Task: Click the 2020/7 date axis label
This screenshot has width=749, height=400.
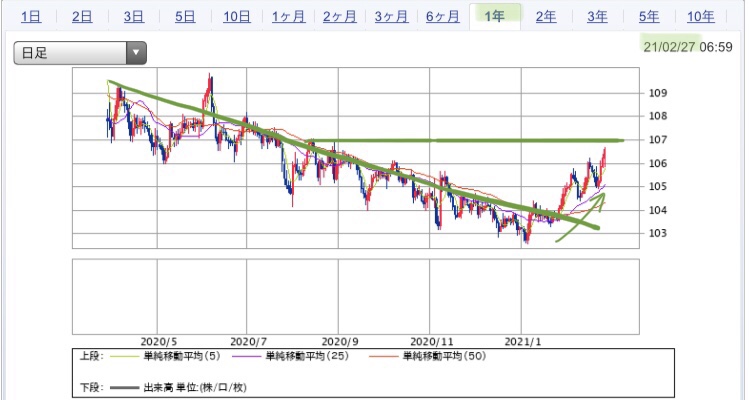Action: (248, 342)
